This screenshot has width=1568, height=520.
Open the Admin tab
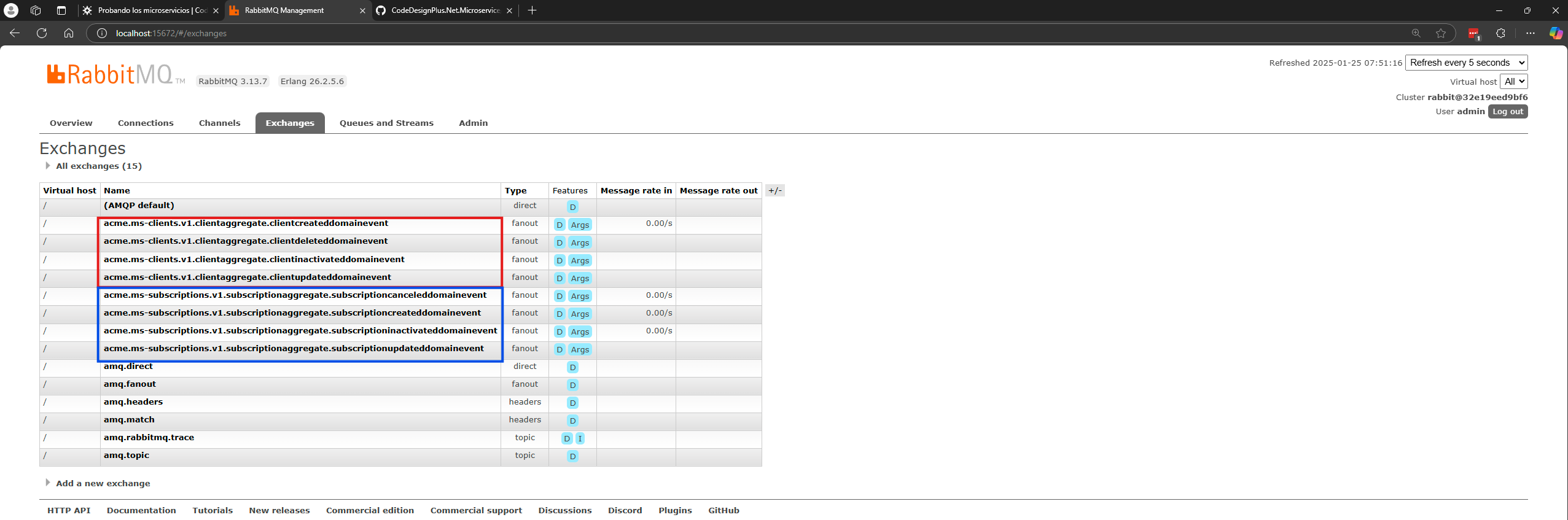(x=473, y=123)
